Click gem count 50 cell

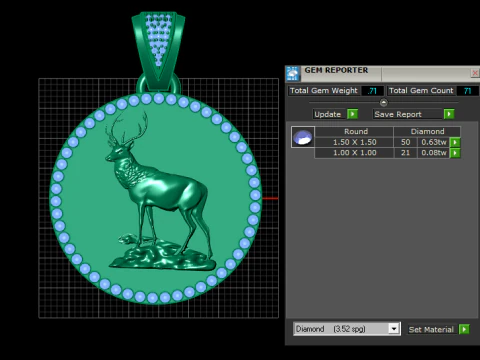[405, 142]
